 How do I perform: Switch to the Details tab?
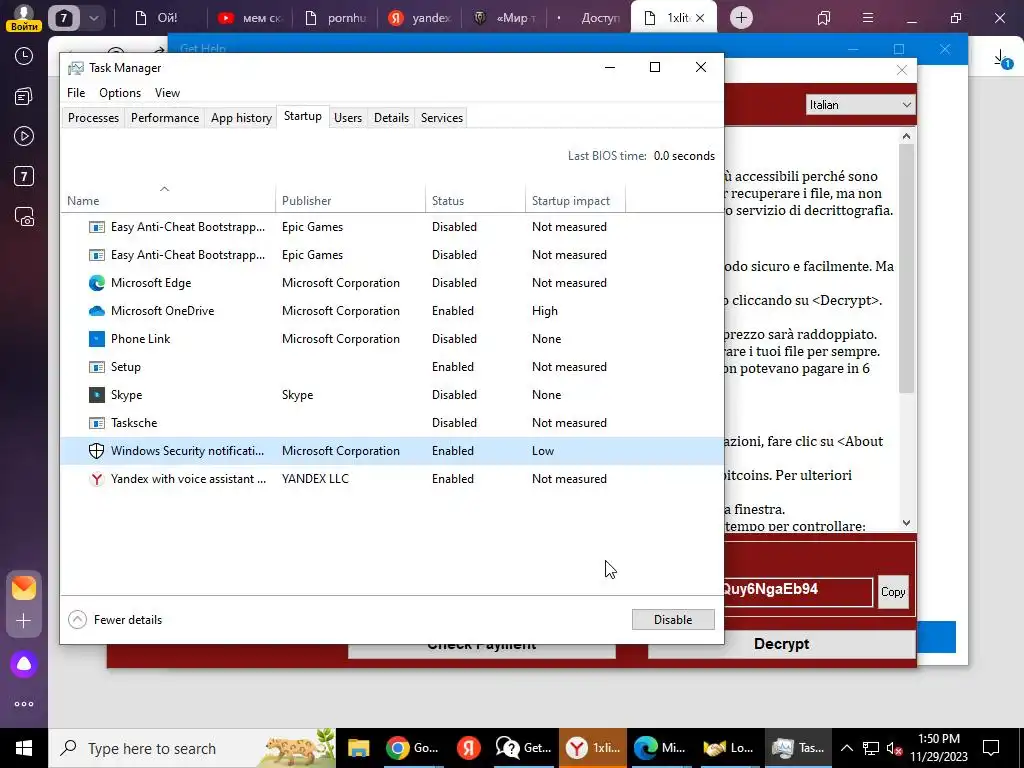[x=391, y=118]
